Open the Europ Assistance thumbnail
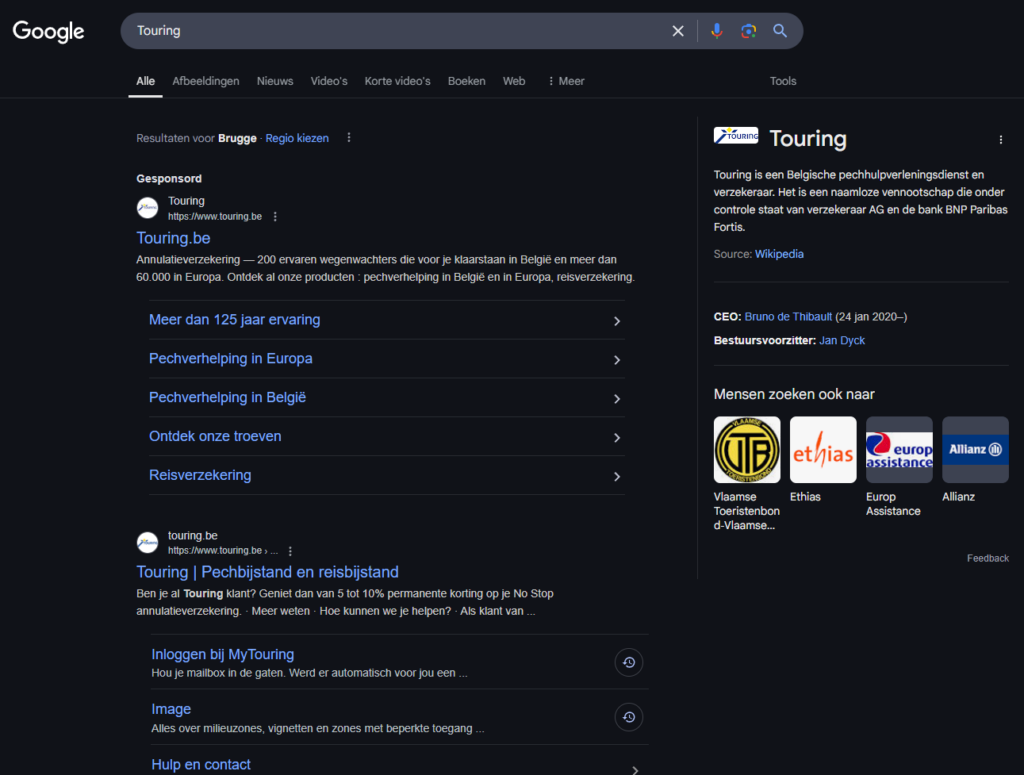The height and width of the screenshot is (775, 1024). 899,450
